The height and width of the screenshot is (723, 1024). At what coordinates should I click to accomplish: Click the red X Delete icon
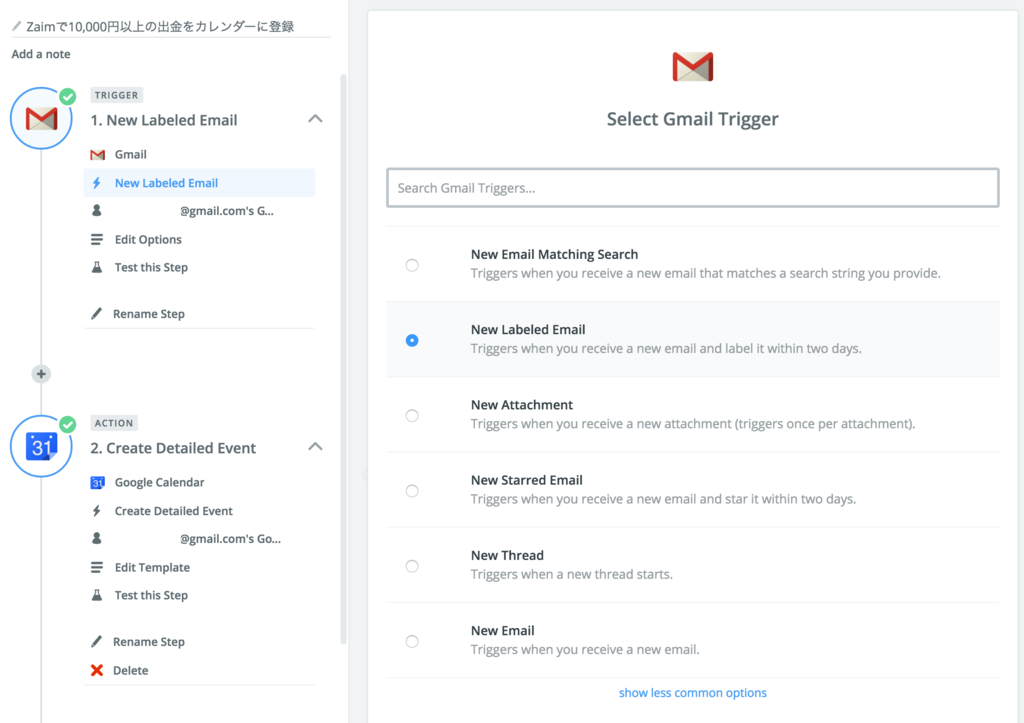[97, 670]
